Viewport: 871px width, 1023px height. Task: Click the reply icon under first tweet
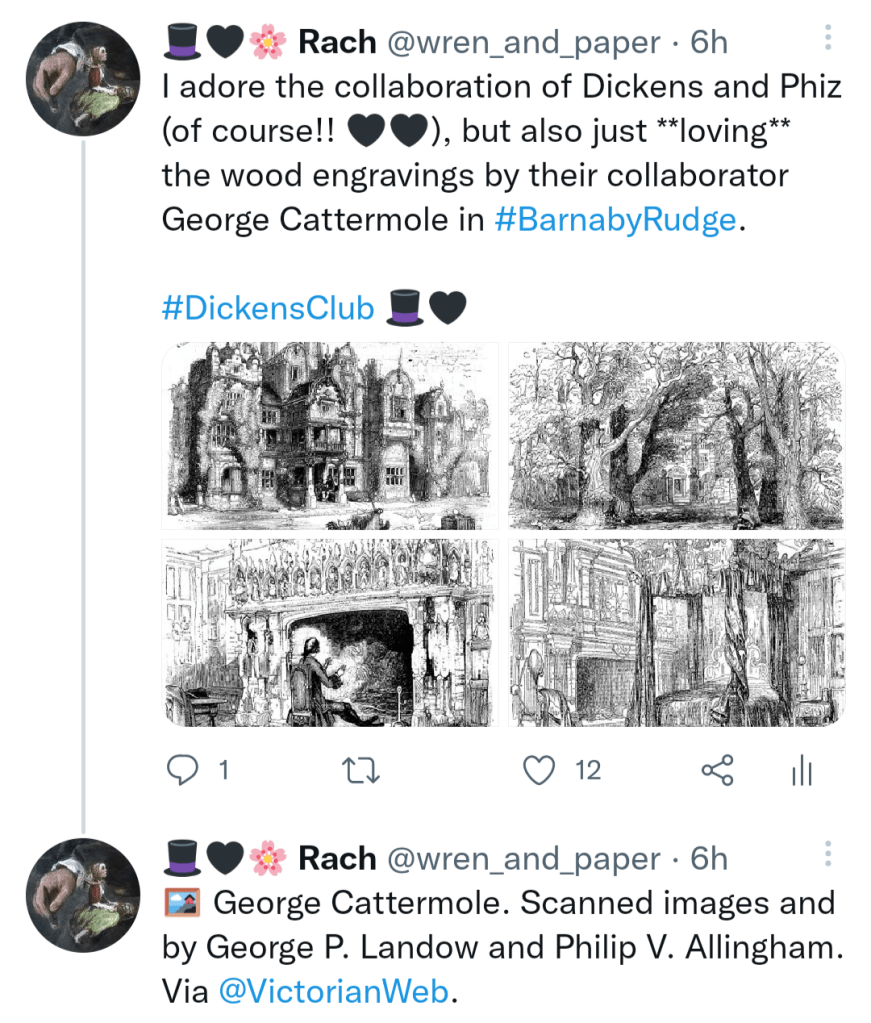(x=183, y=769)
